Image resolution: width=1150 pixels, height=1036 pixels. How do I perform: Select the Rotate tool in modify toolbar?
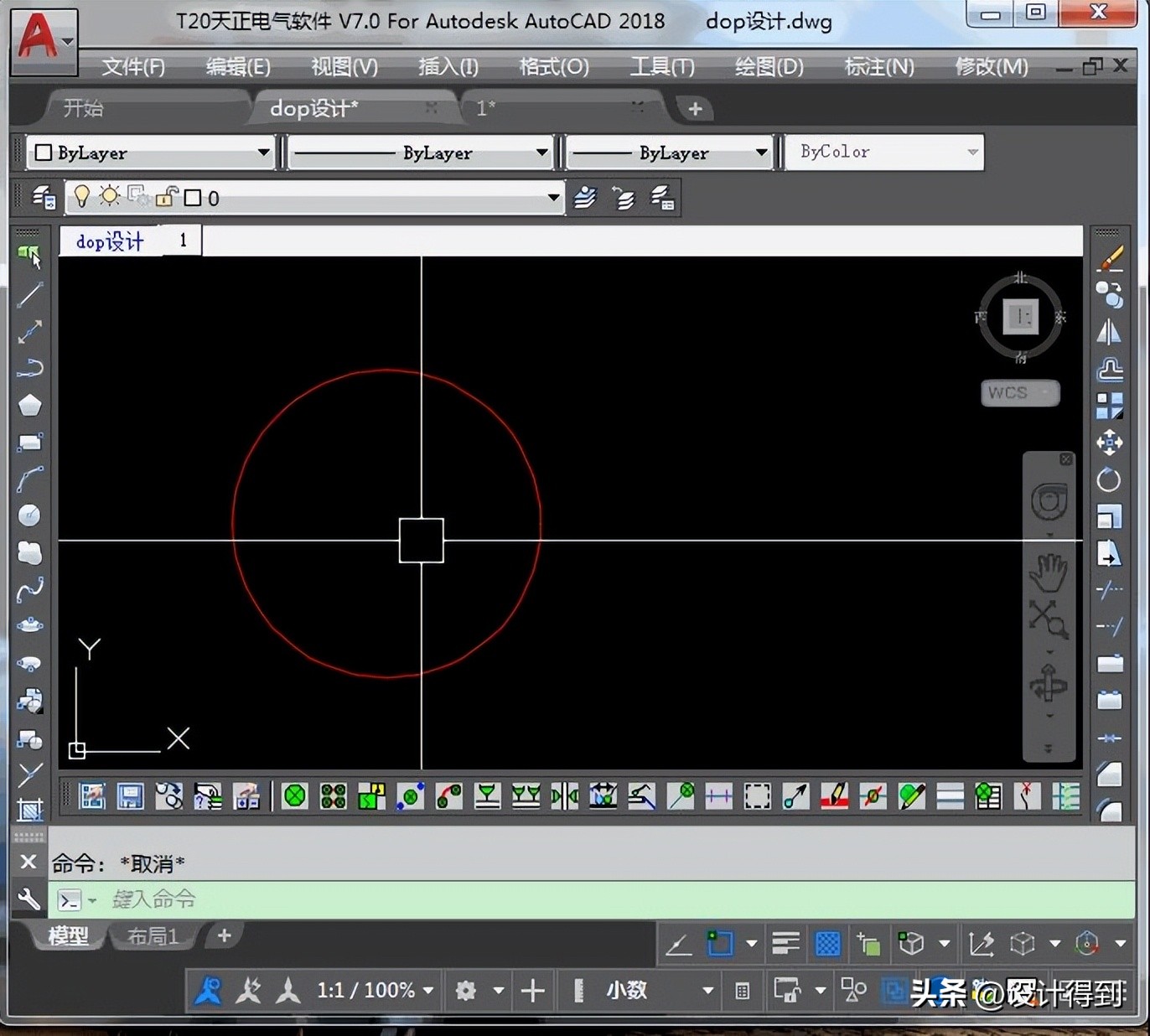pyautogui.click(x=1109, y=479)
